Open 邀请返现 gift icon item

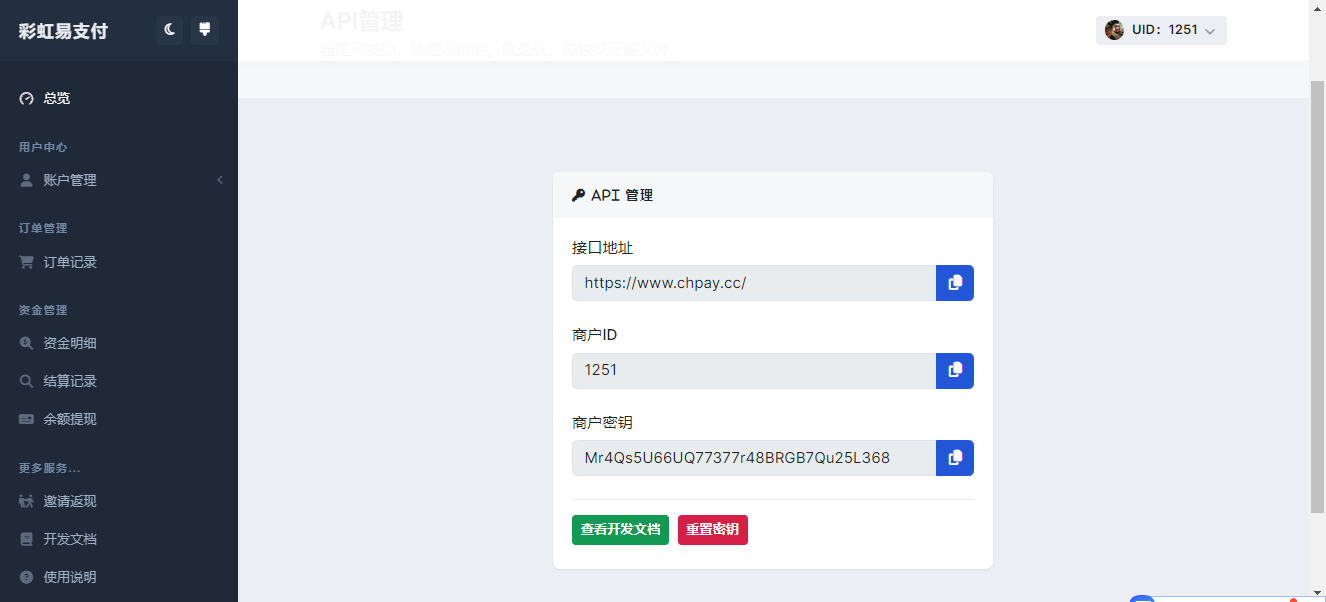pyautogui.click(x=27, y=501)
